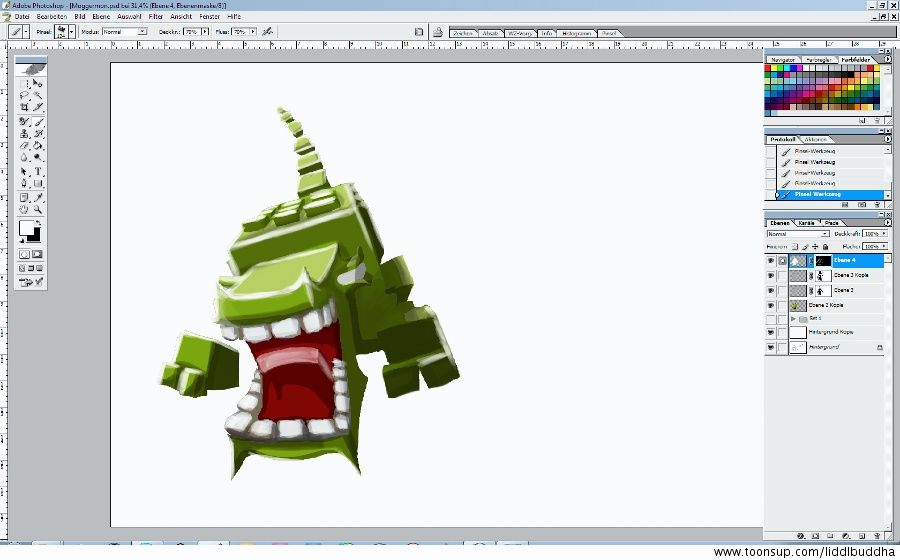Open the Histogramm tab in palette well
Screen dimensions: 900x560
[576, 33]
